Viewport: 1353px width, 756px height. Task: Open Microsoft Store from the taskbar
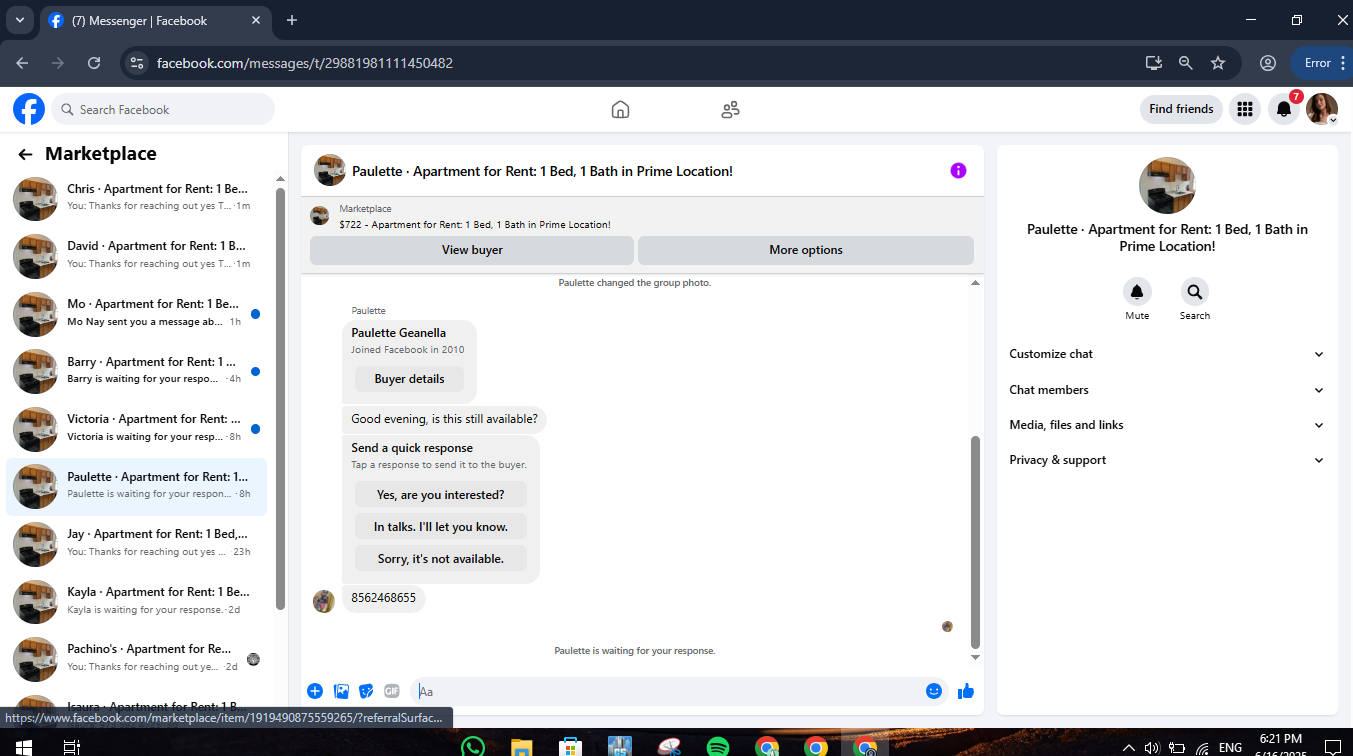pyautogui.click(x=571, y=747)
